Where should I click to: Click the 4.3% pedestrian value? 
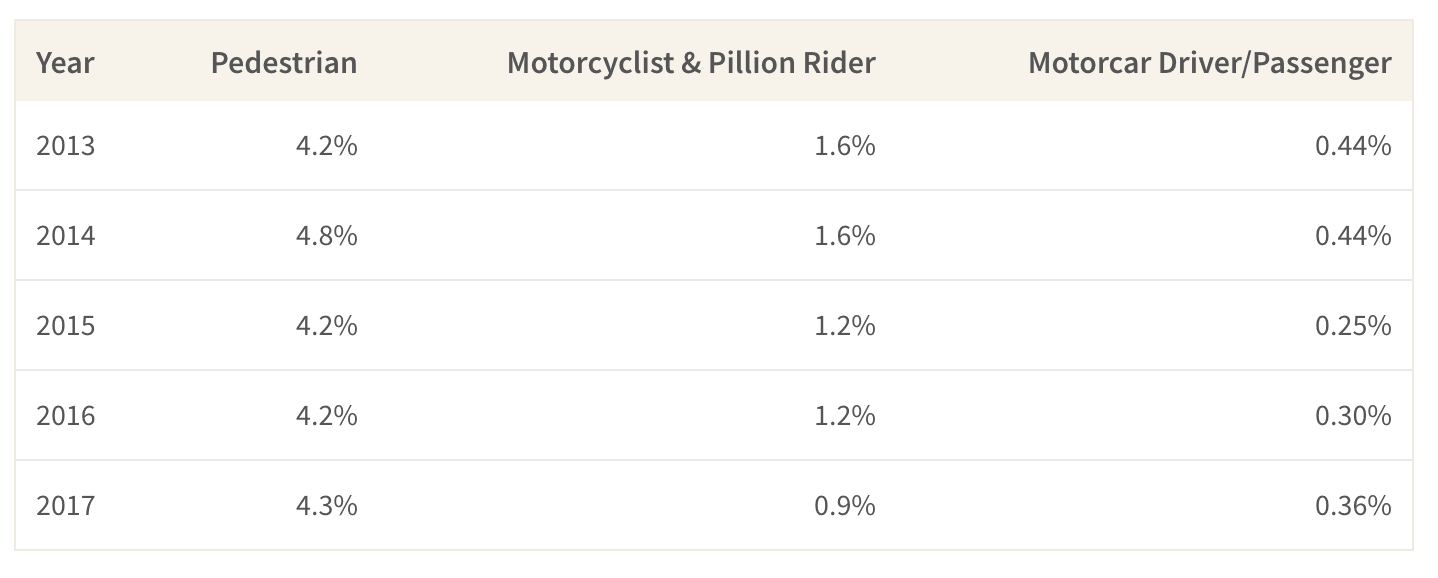pyautogui.click(x=326, y=506)
